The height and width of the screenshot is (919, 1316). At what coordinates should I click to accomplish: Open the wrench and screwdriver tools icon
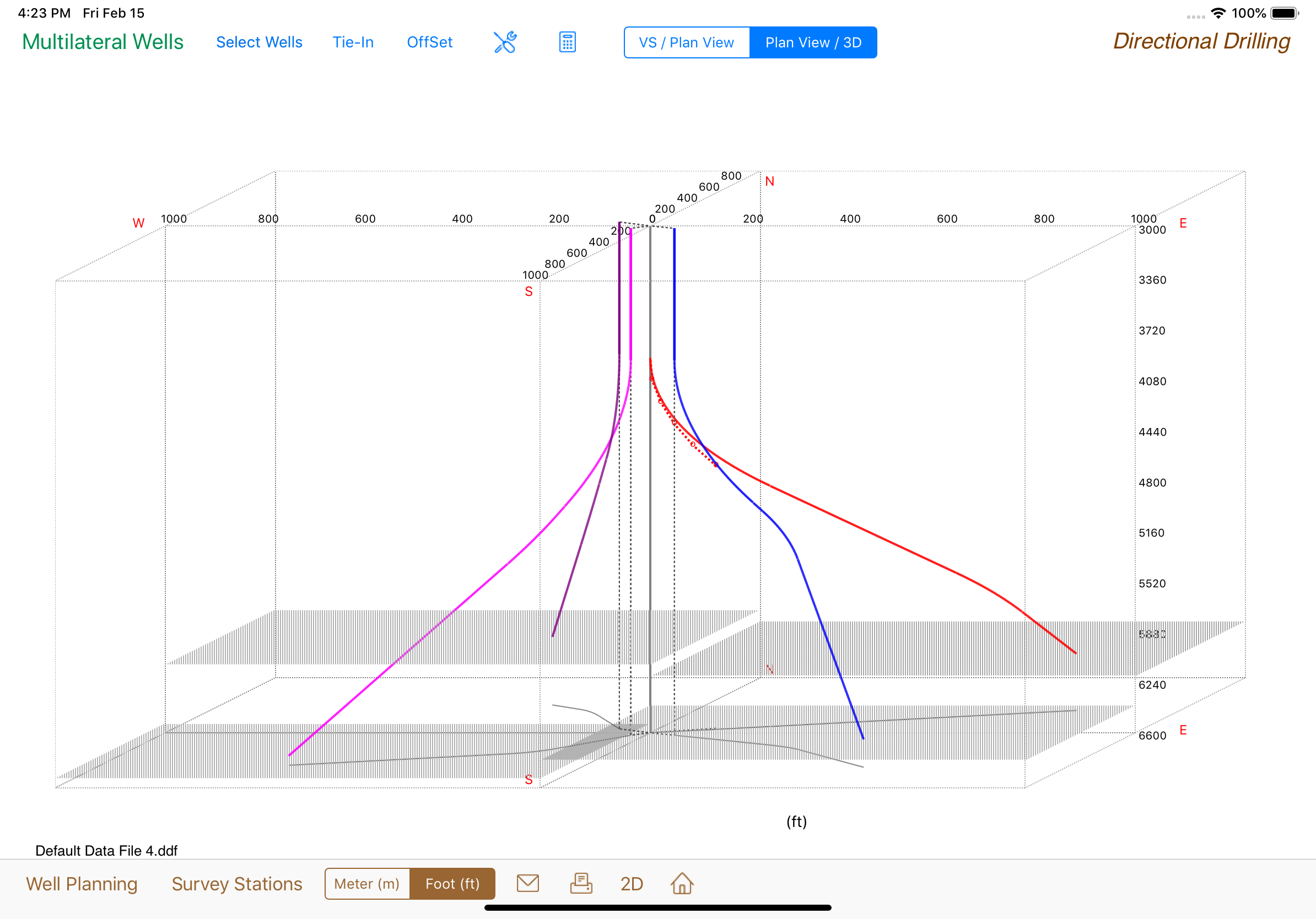504,42
